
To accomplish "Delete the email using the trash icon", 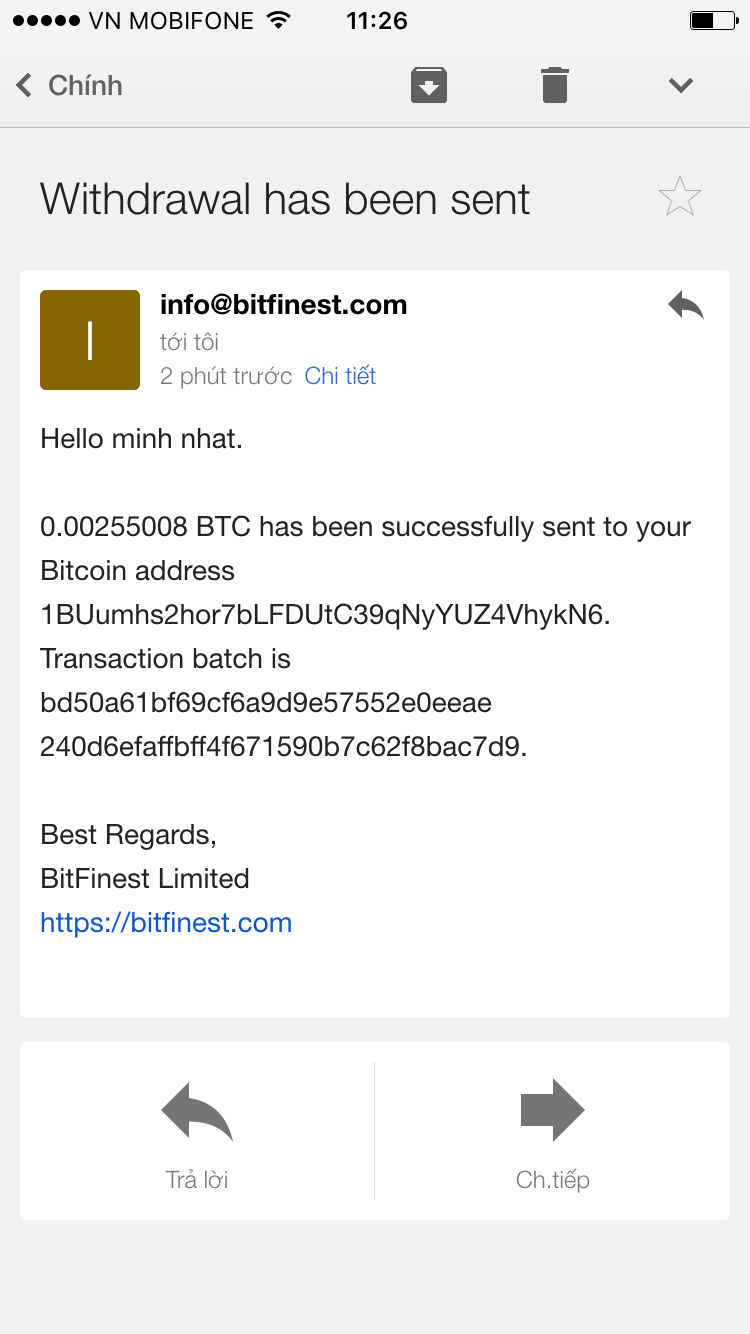I will [x=555, y=85].
